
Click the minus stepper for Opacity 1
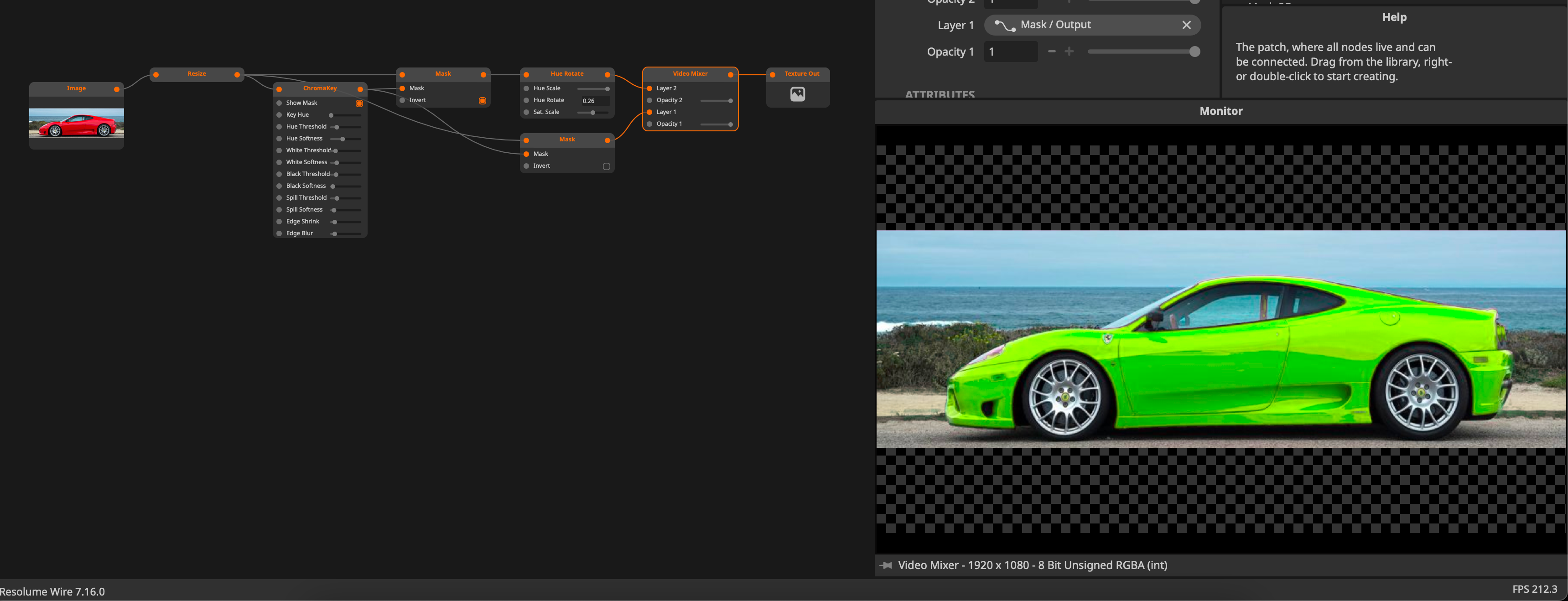pos(1051,52)
